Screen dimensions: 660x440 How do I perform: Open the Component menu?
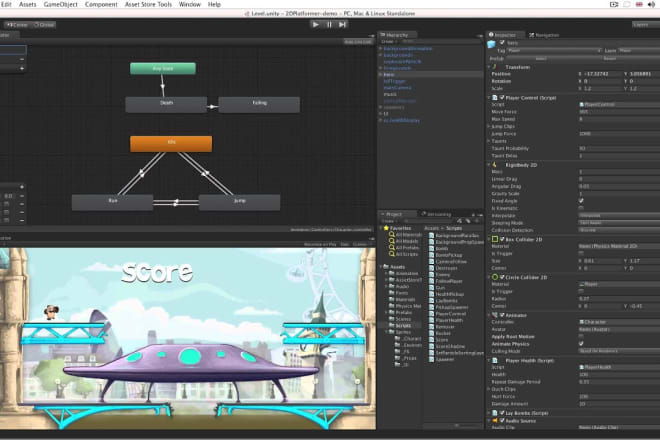pos(101,4)
